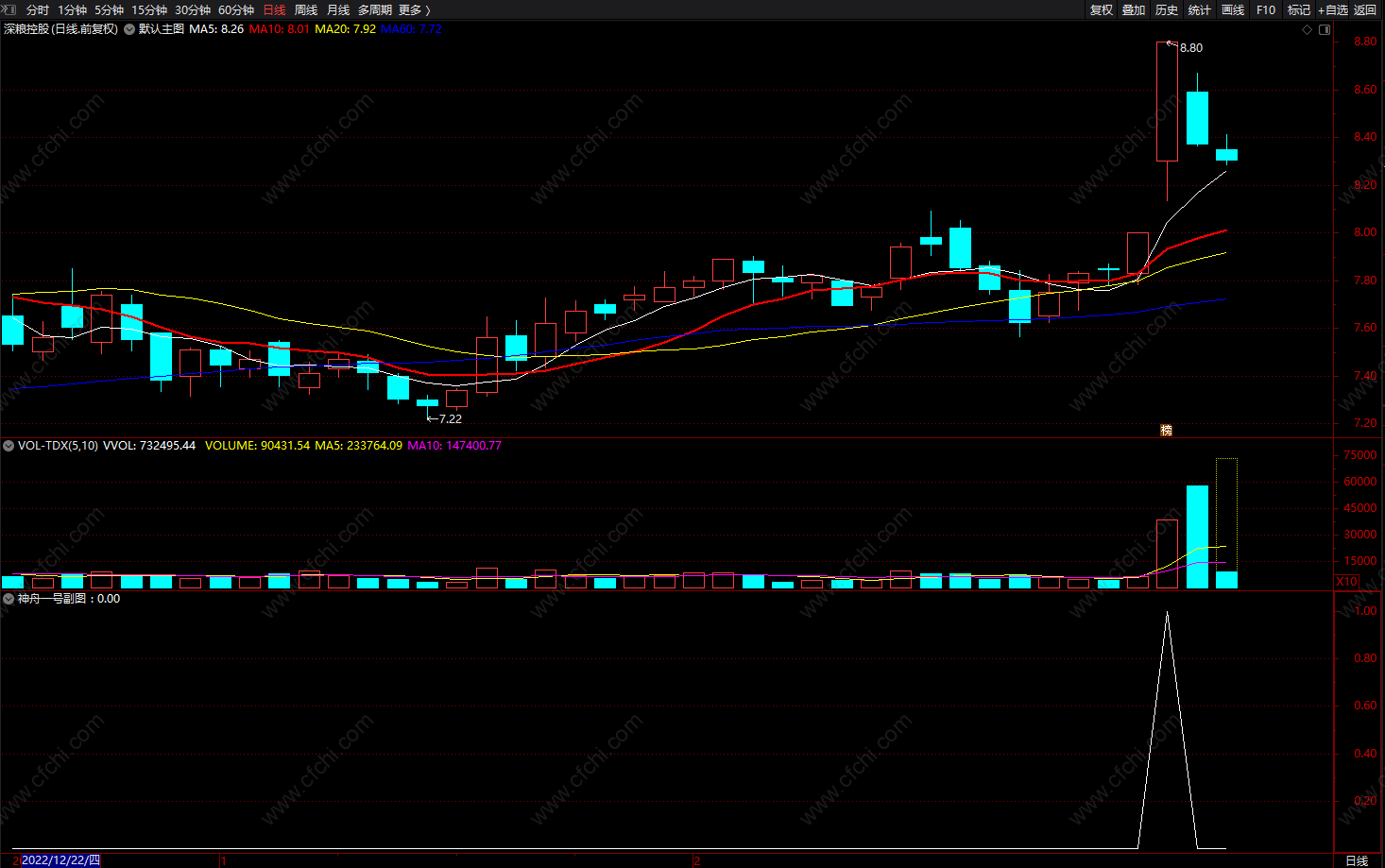Click the 复权 adjustment button

click(1102, 9)
